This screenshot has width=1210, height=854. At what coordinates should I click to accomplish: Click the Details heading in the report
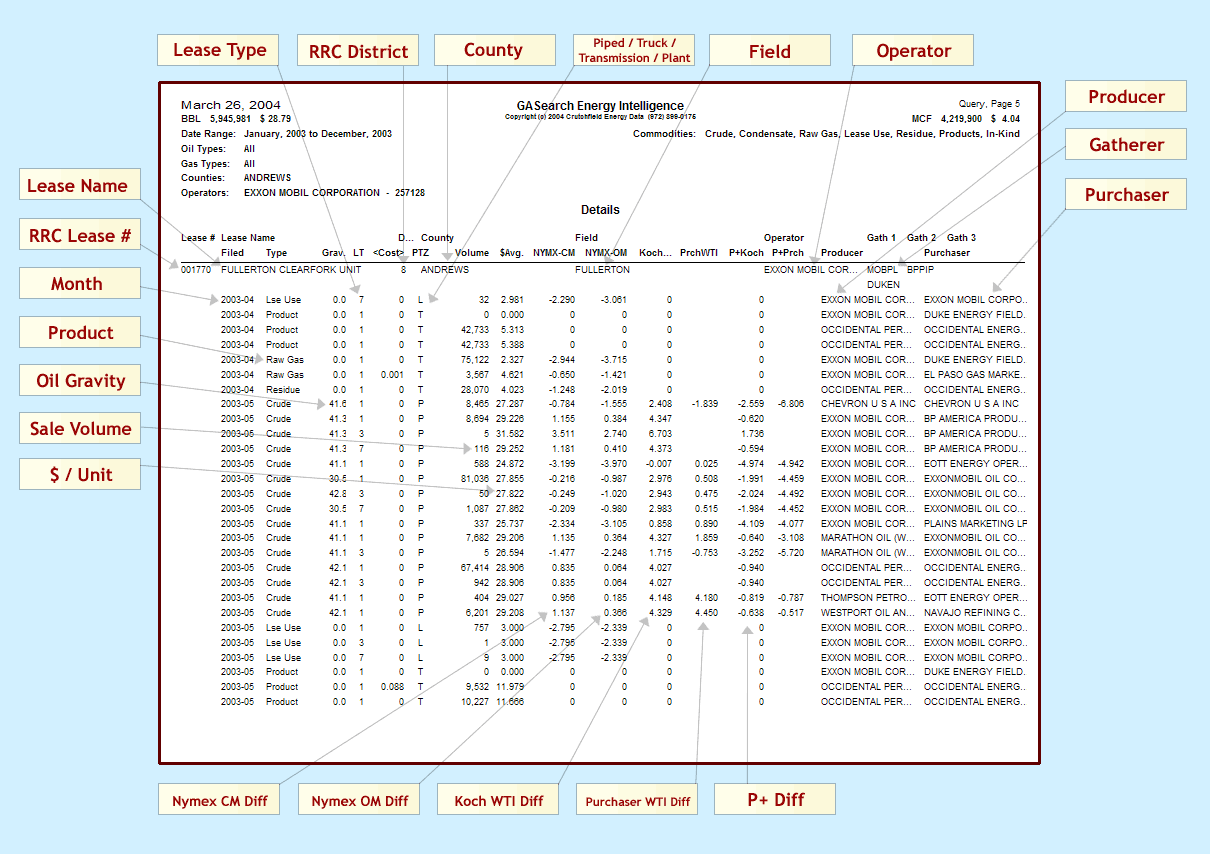(x=600, y=210)
